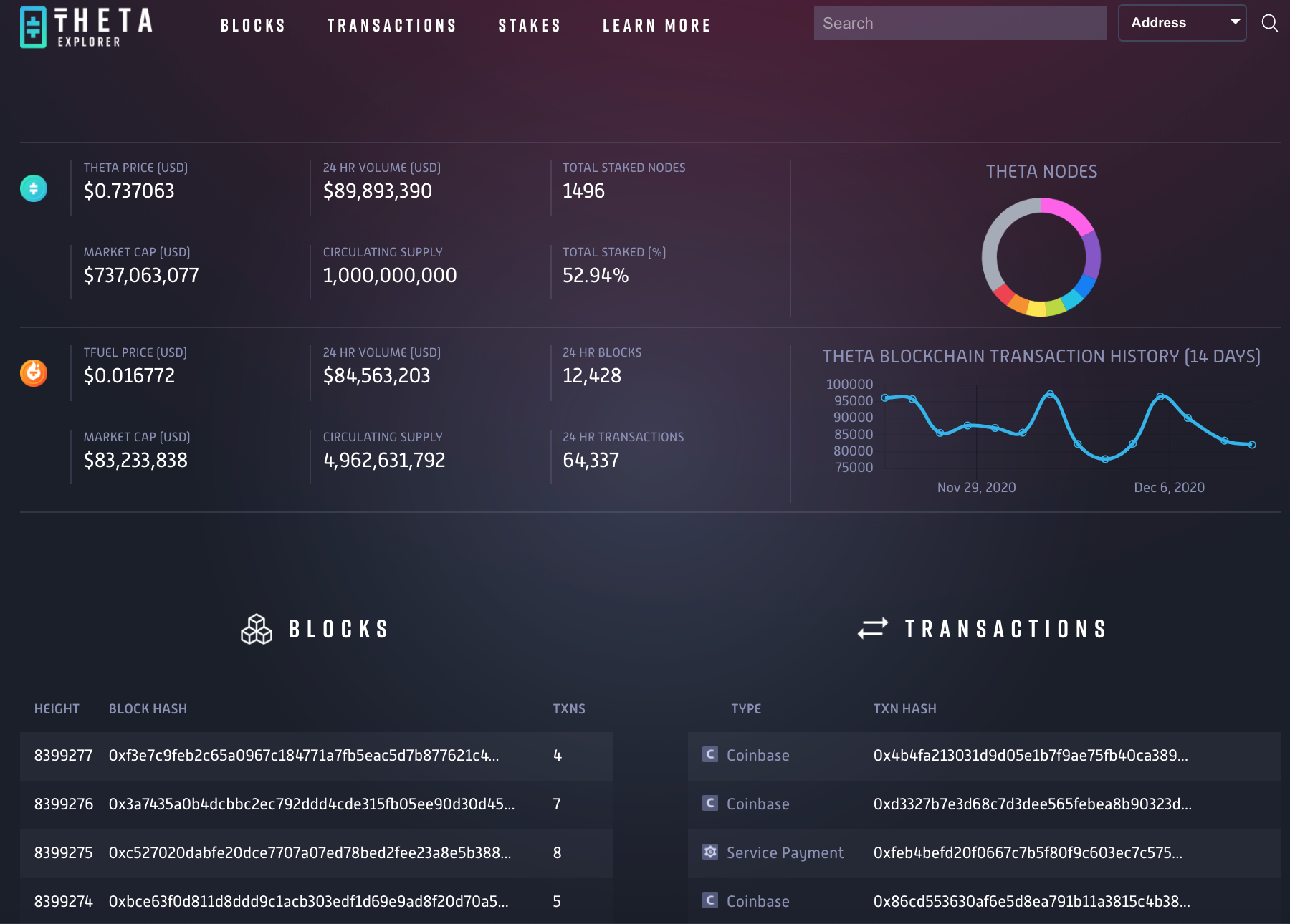Open block height 8399276

click(x=64, y=804)
